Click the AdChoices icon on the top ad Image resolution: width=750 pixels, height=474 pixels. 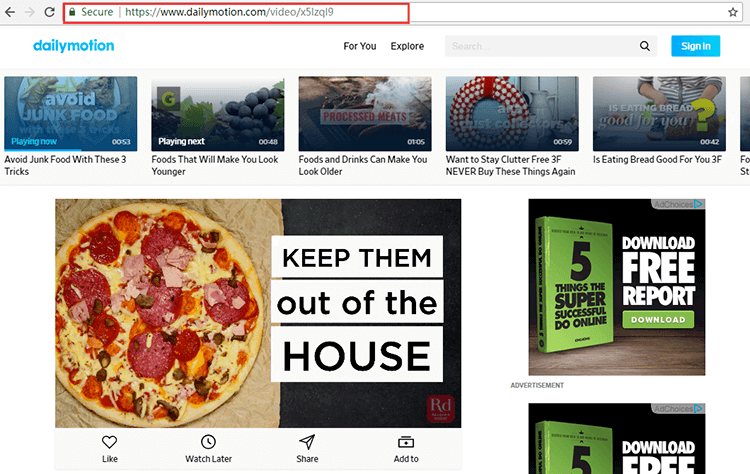(699, 204)
